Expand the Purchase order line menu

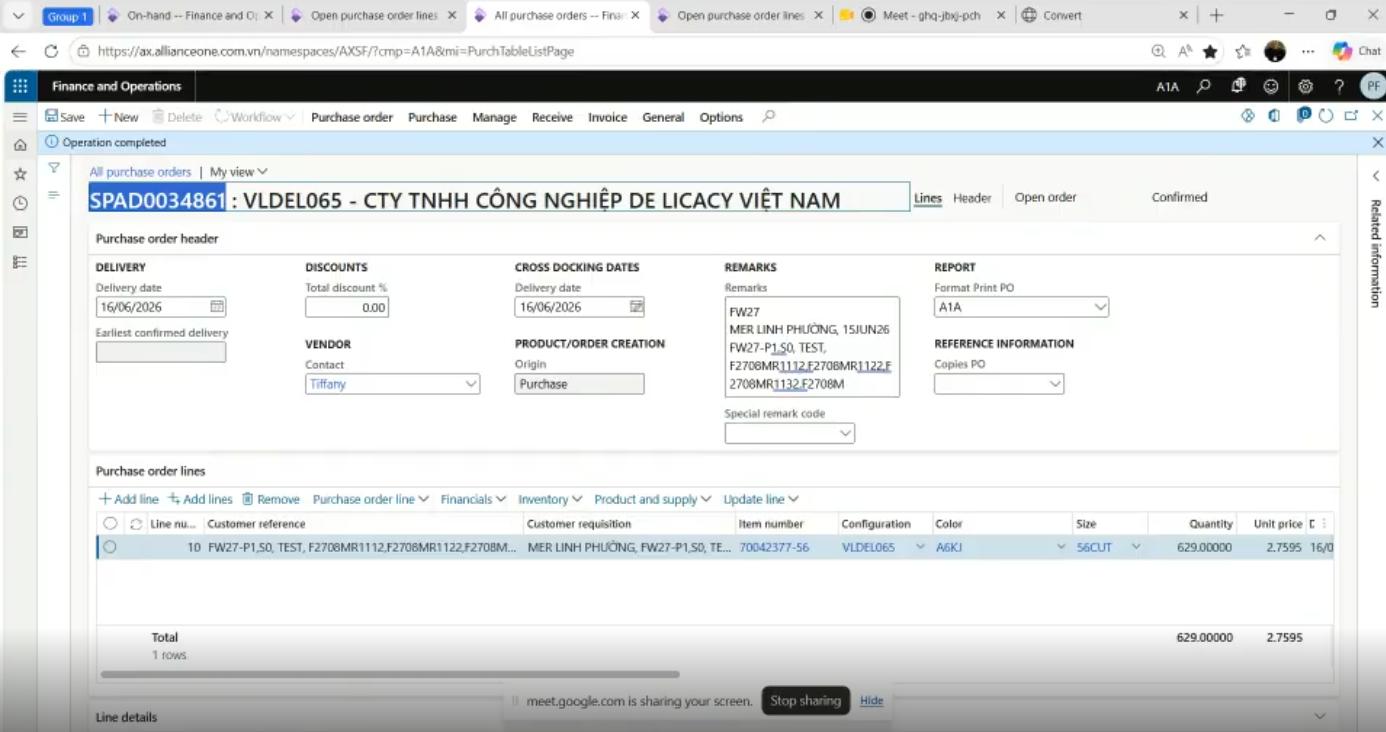370,499
